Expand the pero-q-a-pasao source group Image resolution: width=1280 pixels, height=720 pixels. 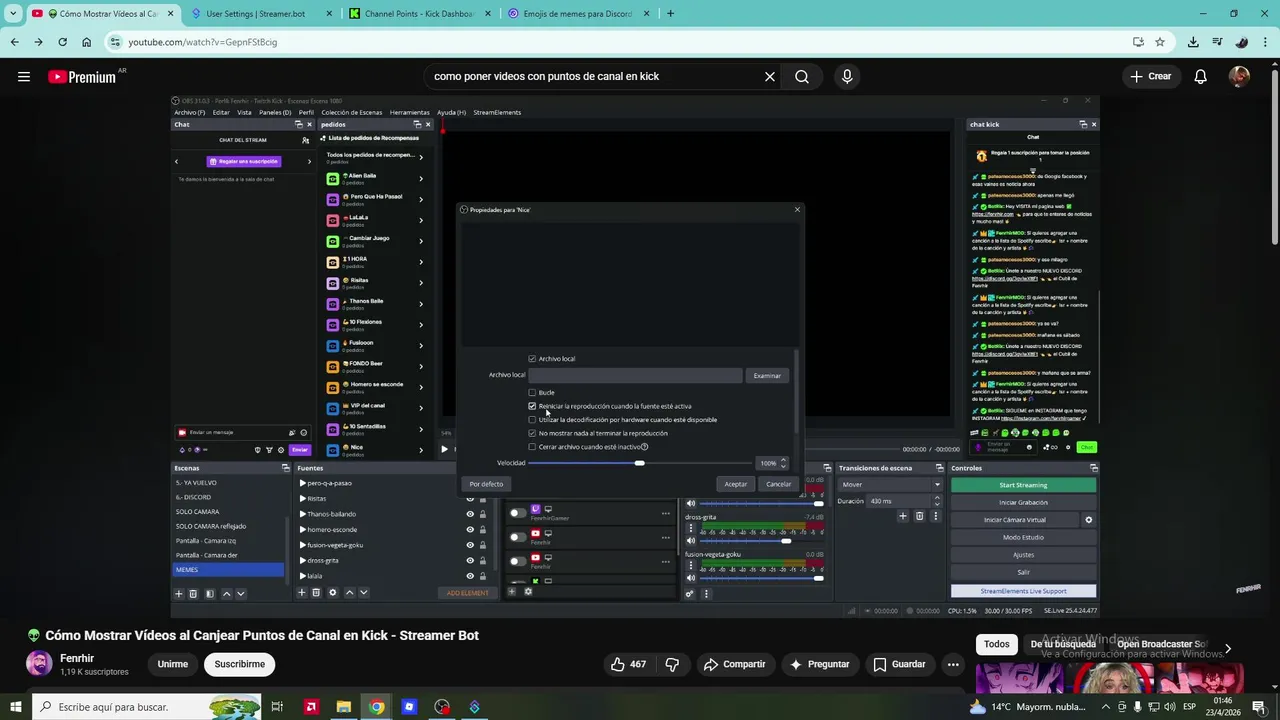tap(303, 483)
